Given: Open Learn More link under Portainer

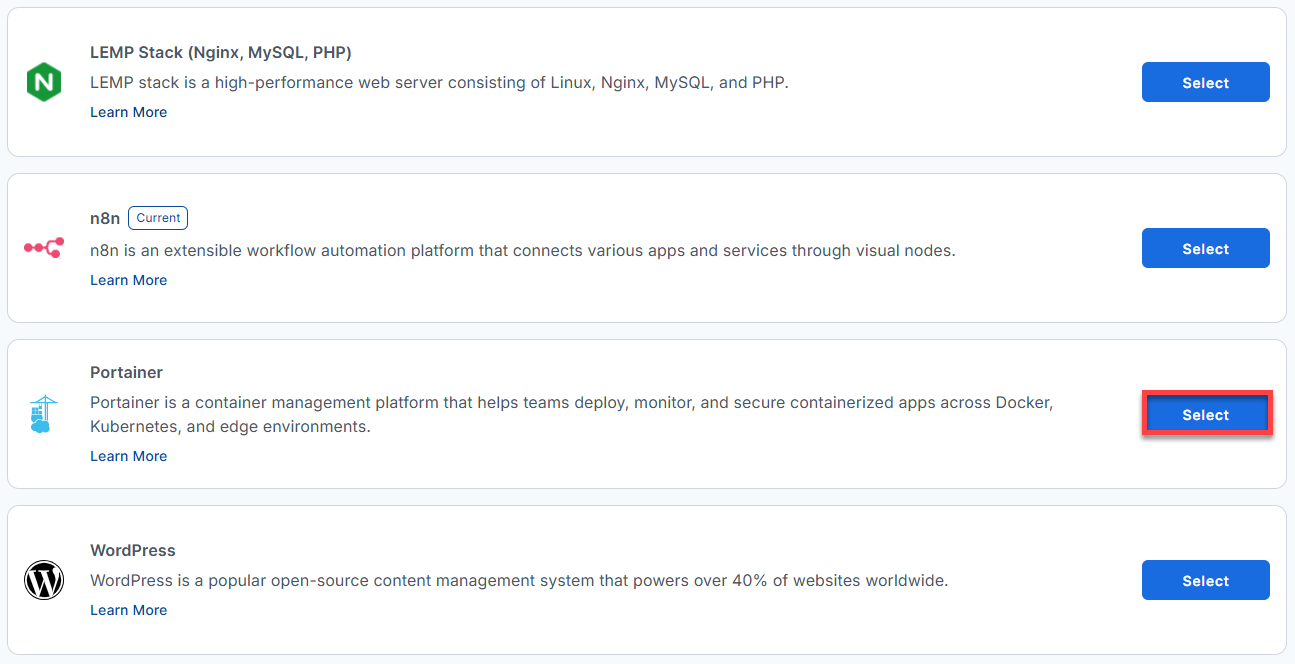Looking at the screenshot, I should click(x=128, y=456).
